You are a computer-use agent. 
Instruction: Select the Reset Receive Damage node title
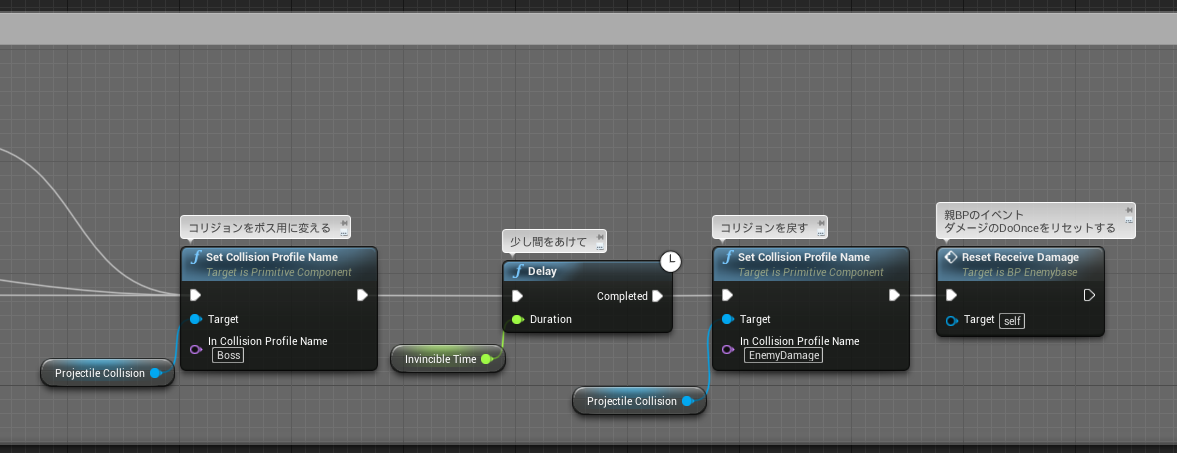click(x=1020, y=257)
